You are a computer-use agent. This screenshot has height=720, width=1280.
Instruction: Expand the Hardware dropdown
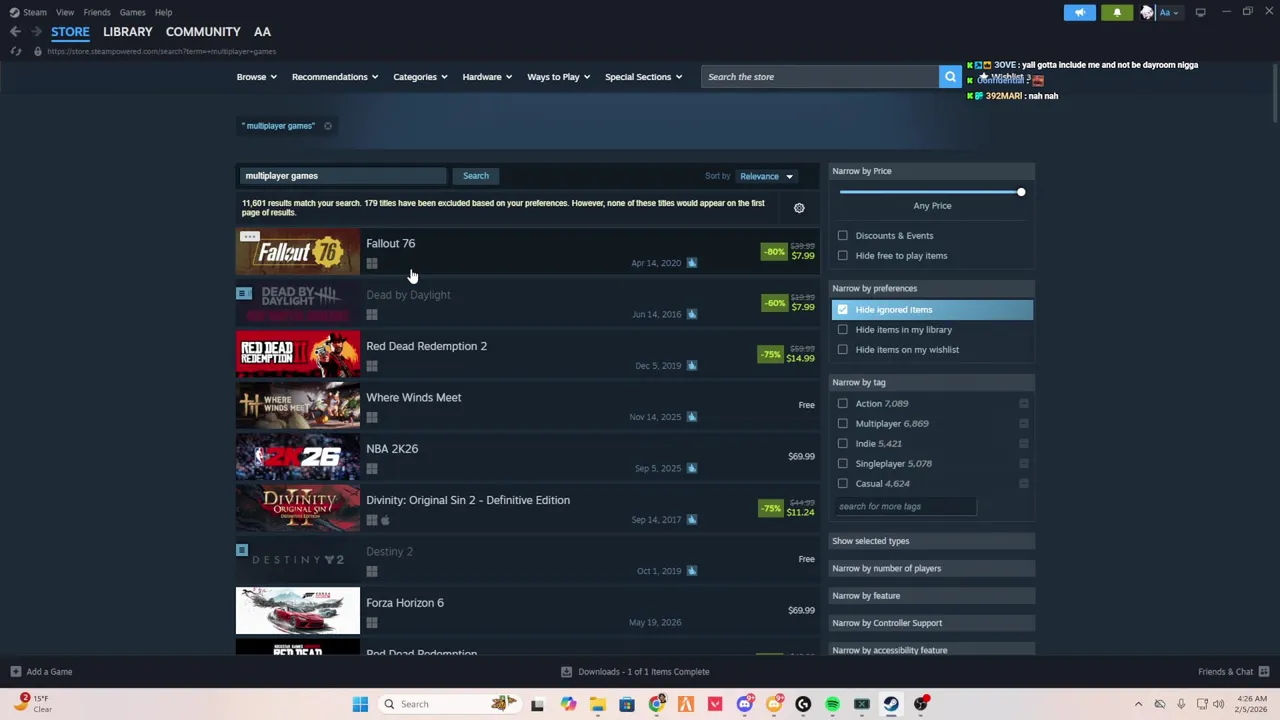[x=487, y=77]
